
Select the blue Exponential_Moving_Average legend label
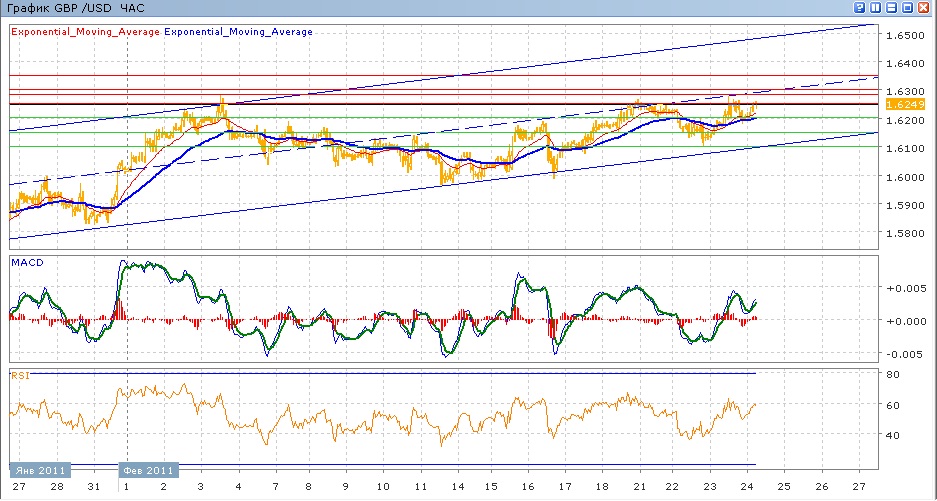point(238,32)
